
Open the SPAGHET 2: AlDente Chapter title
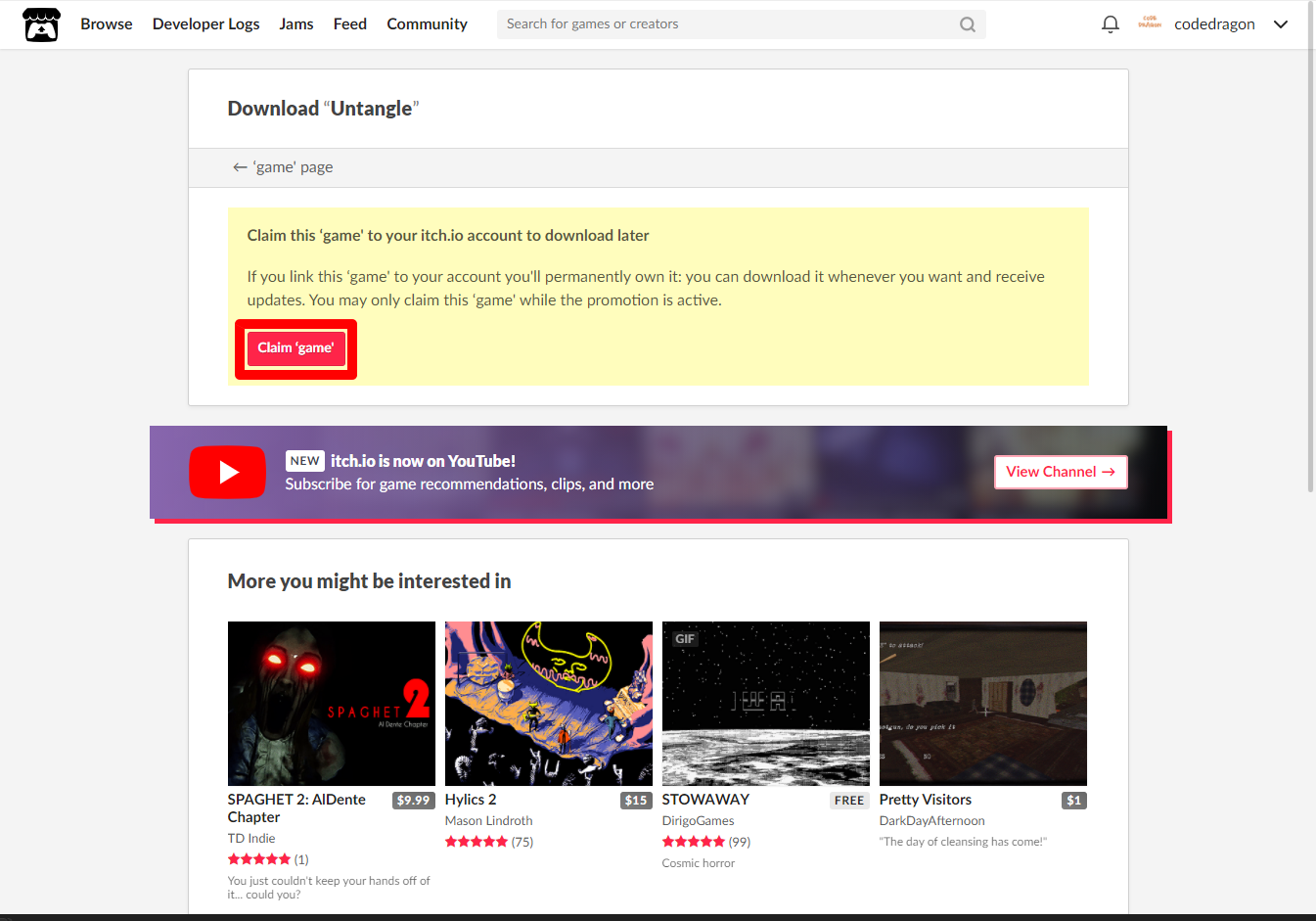296,808
